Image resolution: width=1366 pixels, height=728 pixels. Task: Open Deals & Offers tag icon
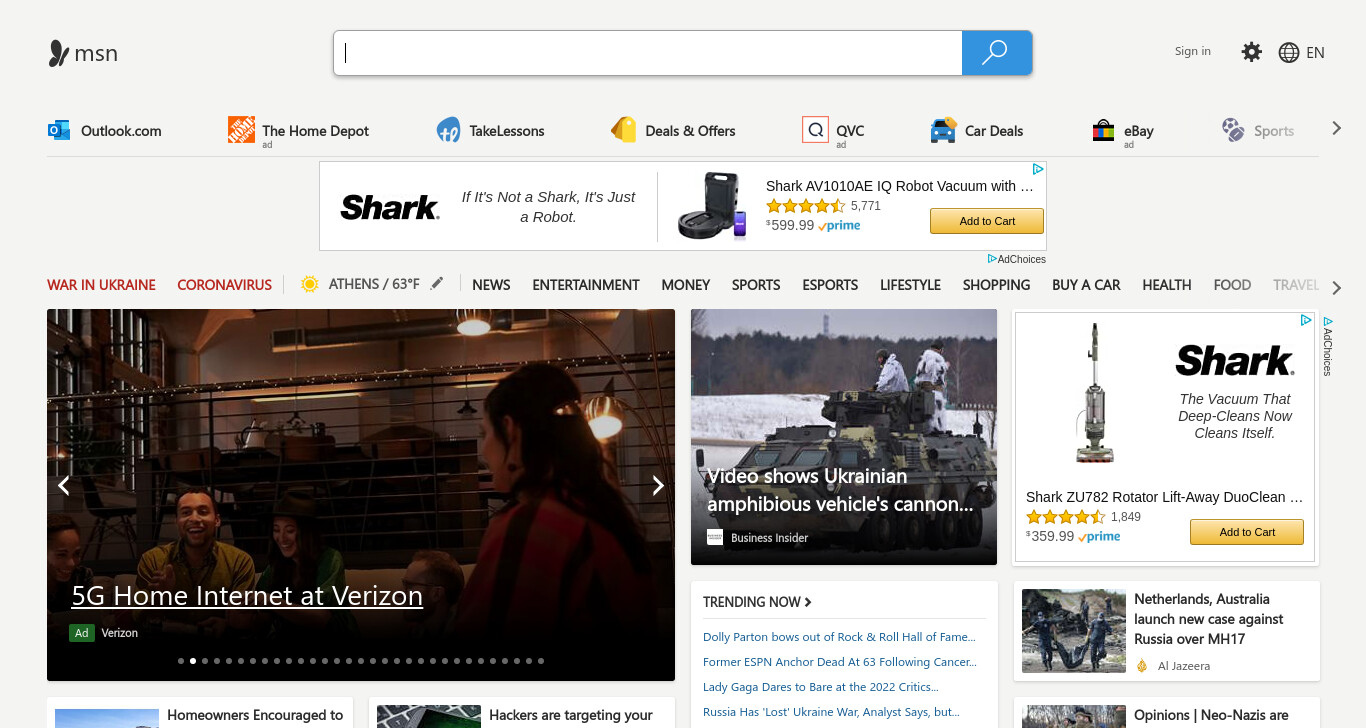[623, 130]
